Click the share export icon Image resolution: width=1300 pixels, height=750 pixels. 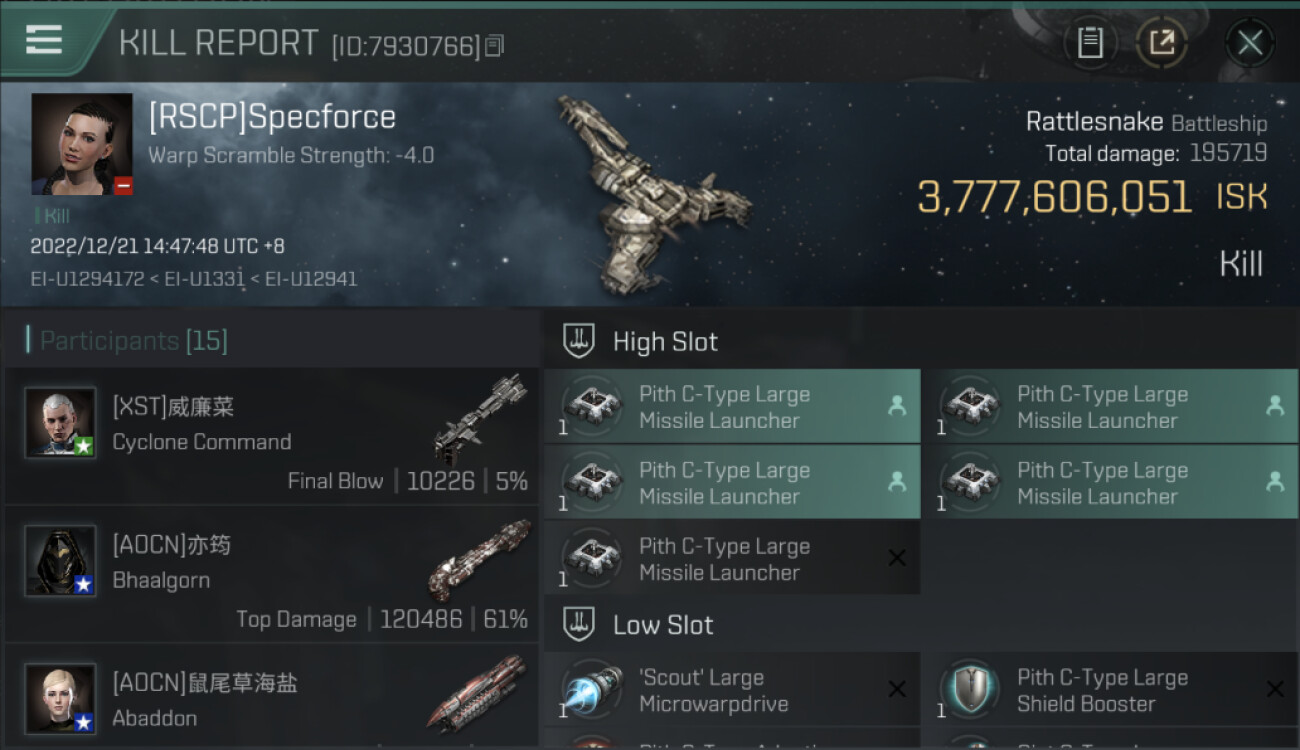[x=1161, y=42]
